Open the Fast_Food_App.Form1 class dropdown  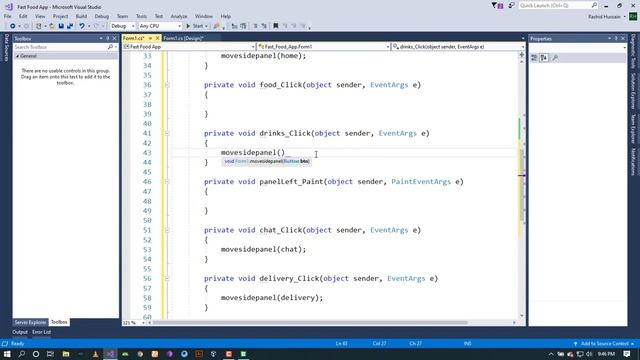(x=323, y=47)
